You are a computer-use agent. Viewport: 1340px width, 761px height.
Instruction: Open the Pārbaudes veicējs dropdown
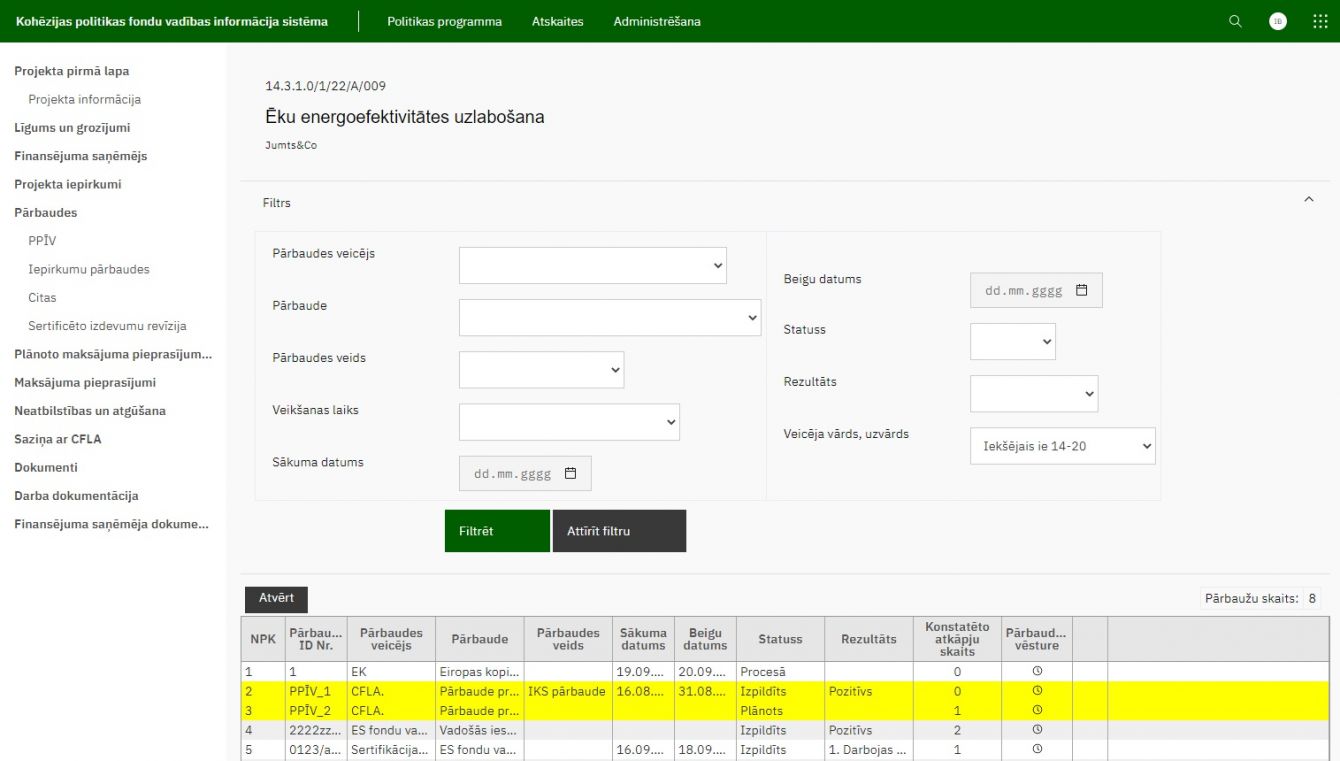pos(592,266)
